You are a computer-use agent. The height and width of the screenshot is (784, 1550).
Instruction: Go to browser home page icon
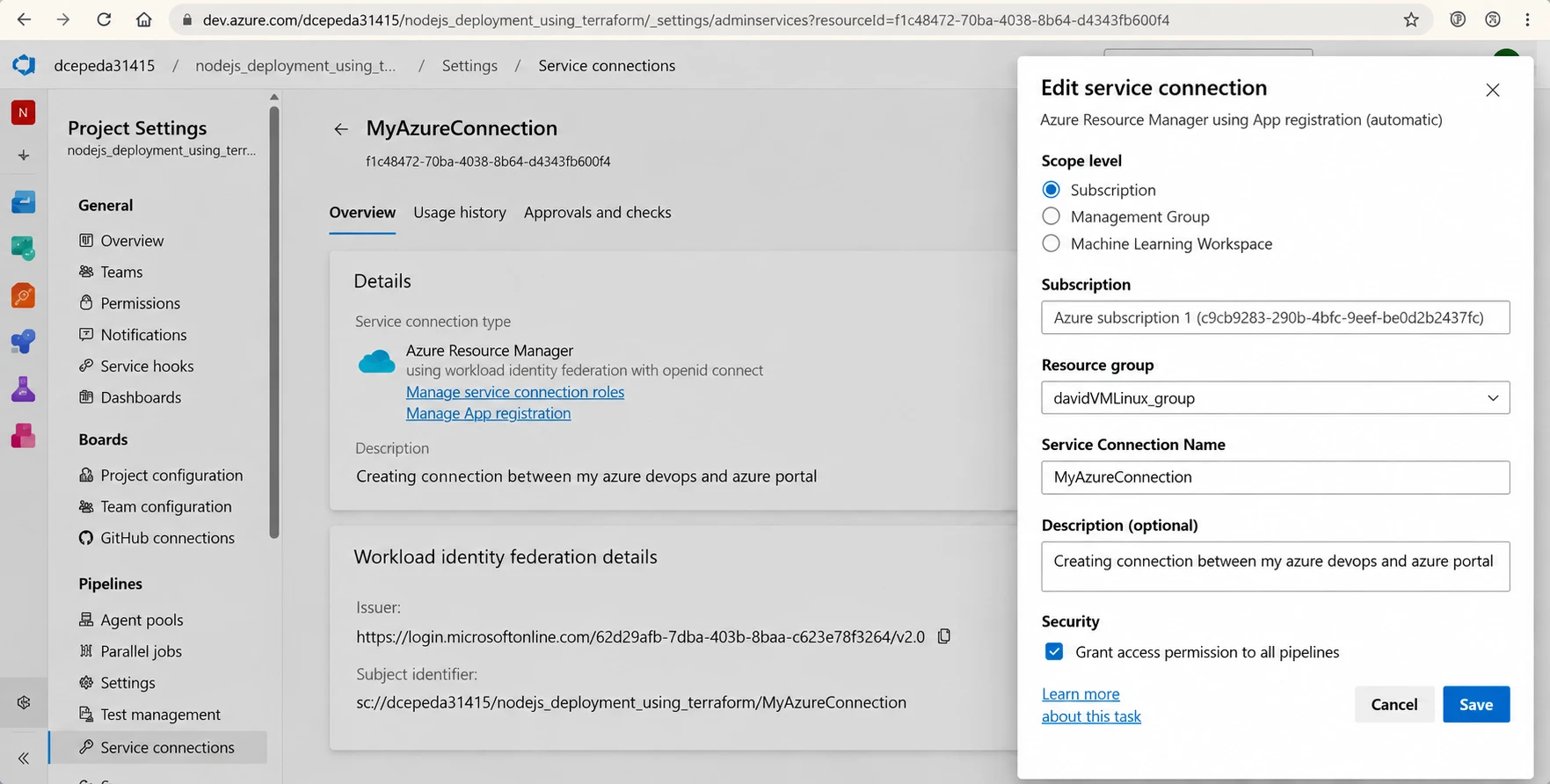[144, 19]
